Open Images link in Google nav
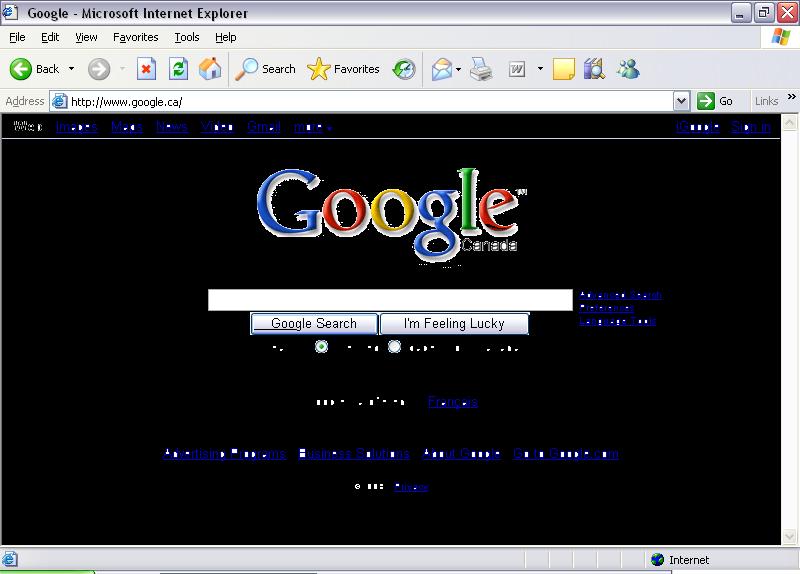The width and height of the screenshot is (800, 574). [77, 127]
